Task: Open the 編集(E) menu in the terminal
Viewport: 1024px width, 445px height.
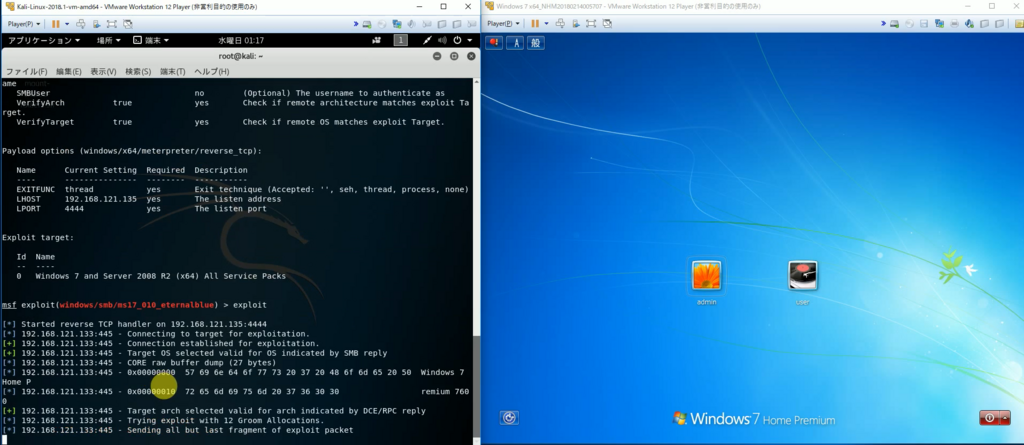Action: point(69,71)
